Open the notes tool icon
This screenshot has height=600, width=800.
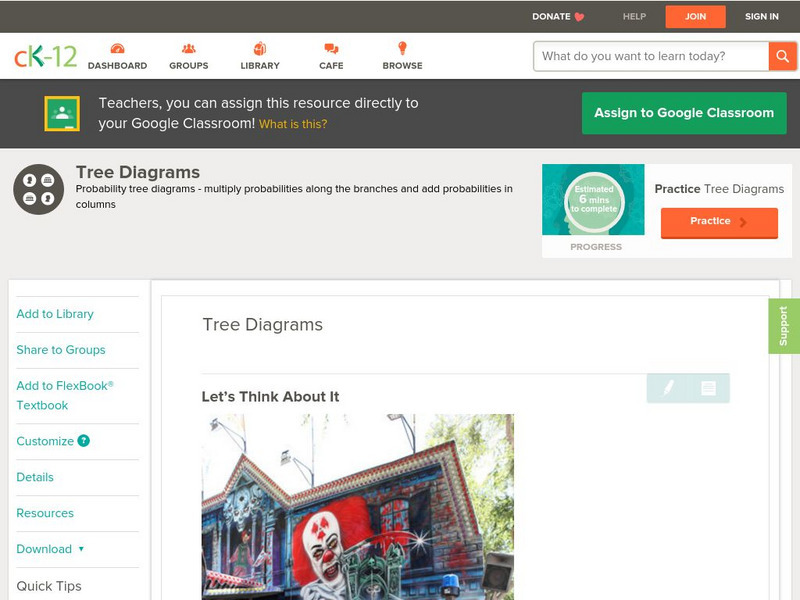pyautogui.click(x=708, y=388)
